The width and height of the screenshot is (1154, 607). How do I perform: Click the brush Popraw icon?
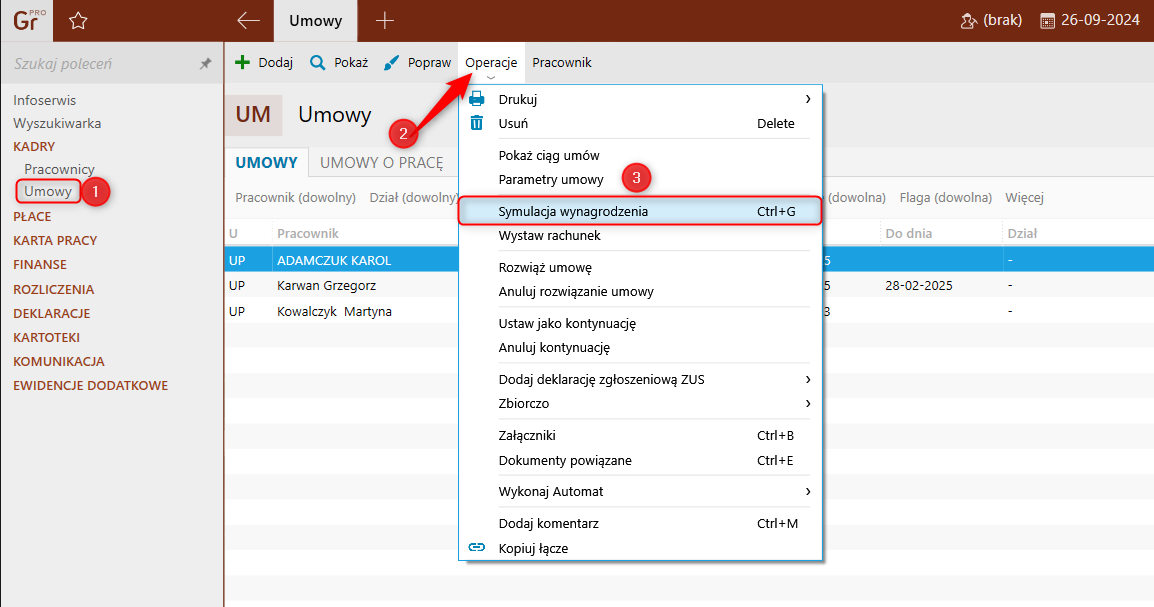(x=392, y=63)
